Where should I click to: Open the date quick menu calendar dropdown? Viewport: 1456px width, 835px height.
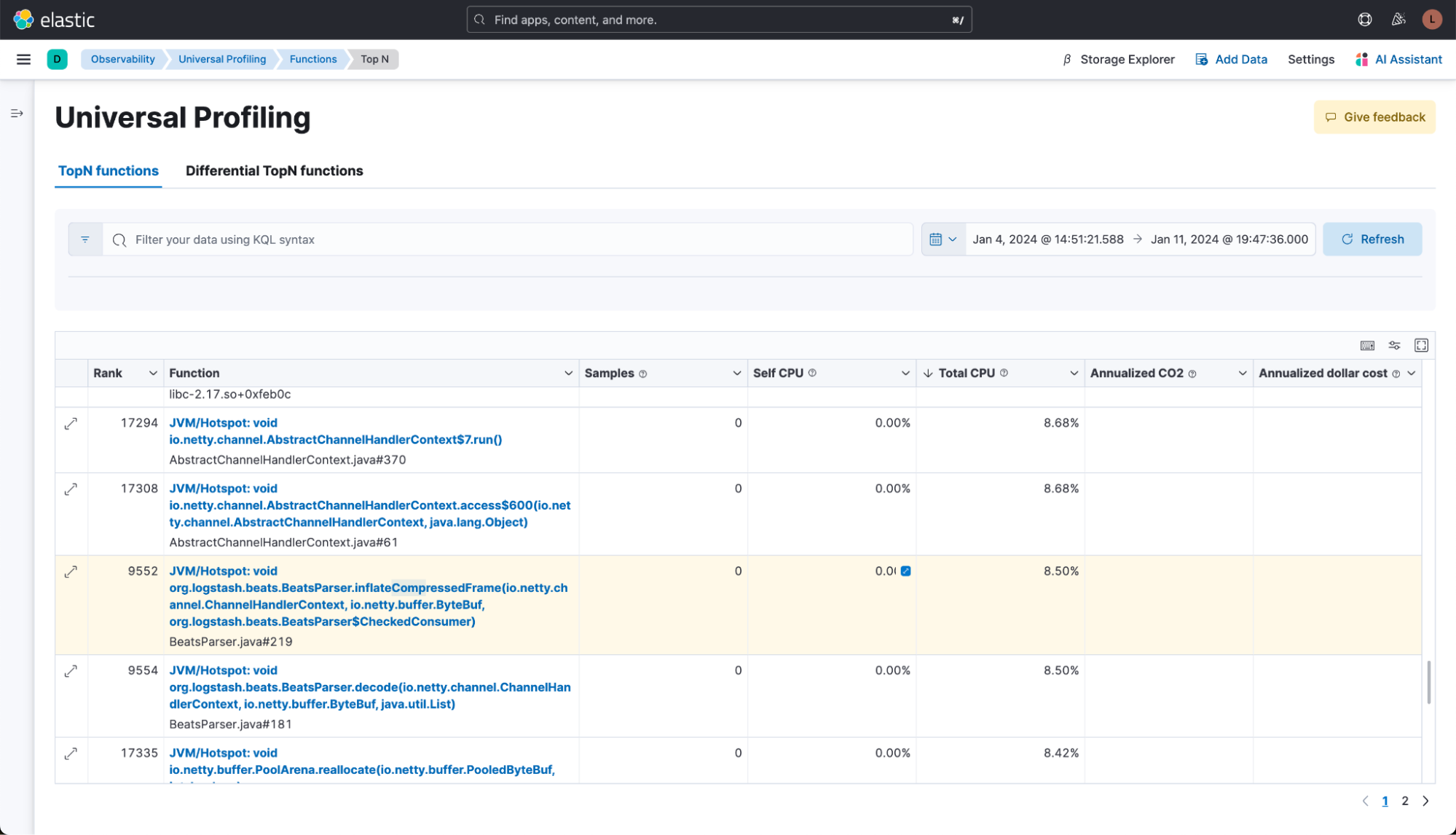pos(943,239)
